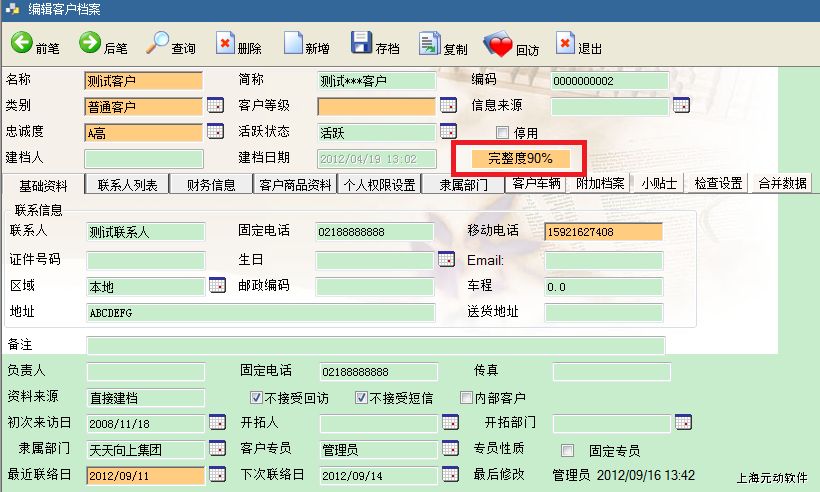Switch to 财务信息 tab
Image resolution: width=820 pixels, height=492 pixels.
pos(211,185)
